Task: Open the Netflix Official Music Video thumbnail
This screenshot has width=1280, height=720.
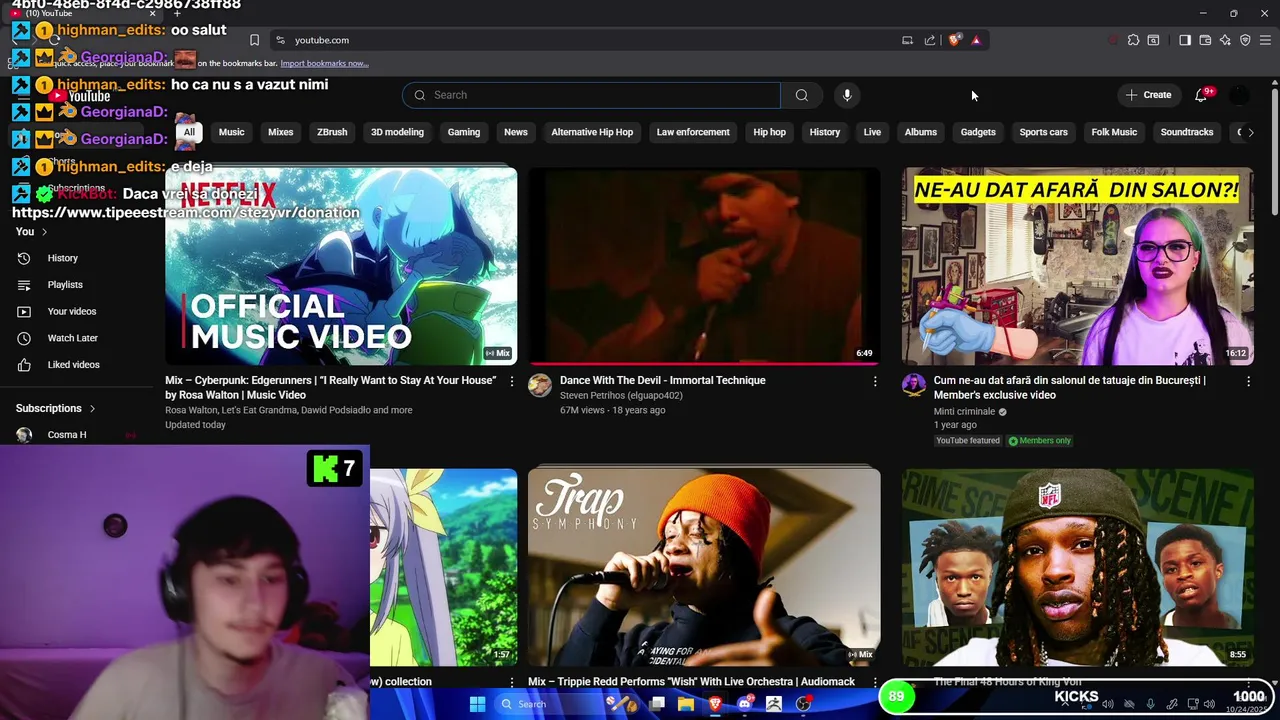Action: click(x=341, y=266)
